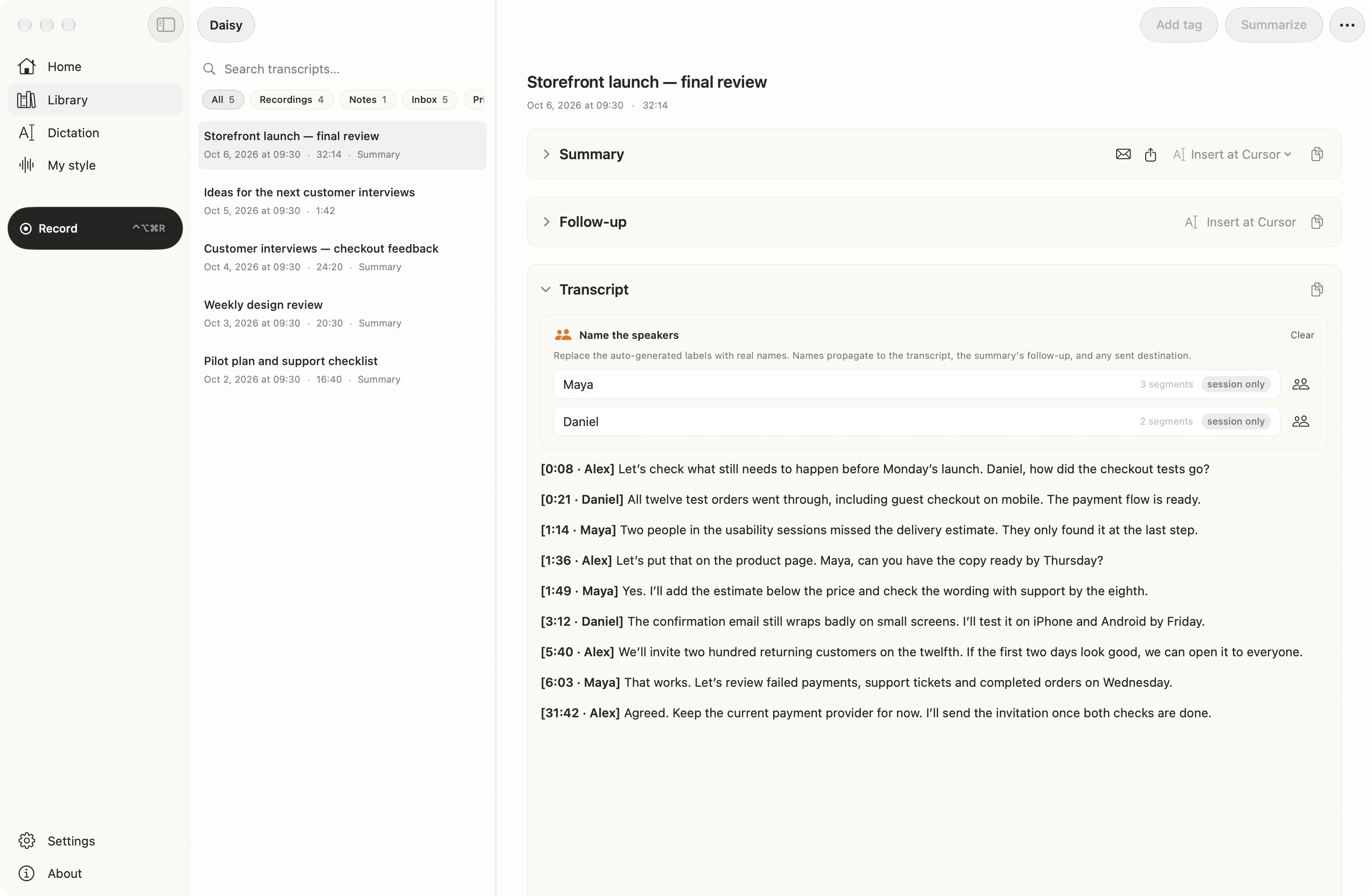Open the Library section
Image resolution: width=1372 pixels, height=896 pixels.
point(95,100)
